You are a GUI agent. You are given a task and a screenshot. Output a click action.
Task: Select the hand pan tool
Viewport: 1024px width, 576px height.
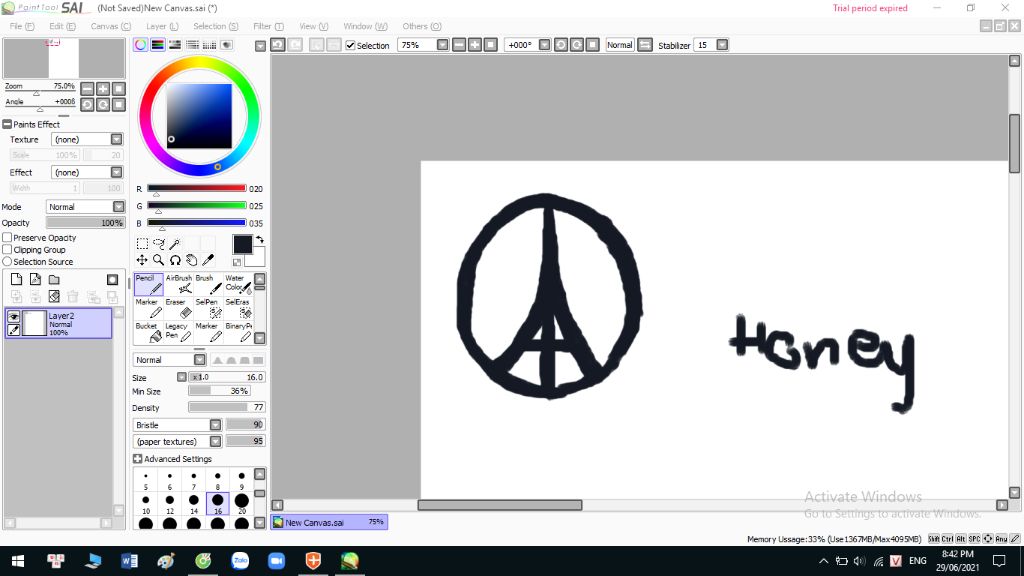191,260
